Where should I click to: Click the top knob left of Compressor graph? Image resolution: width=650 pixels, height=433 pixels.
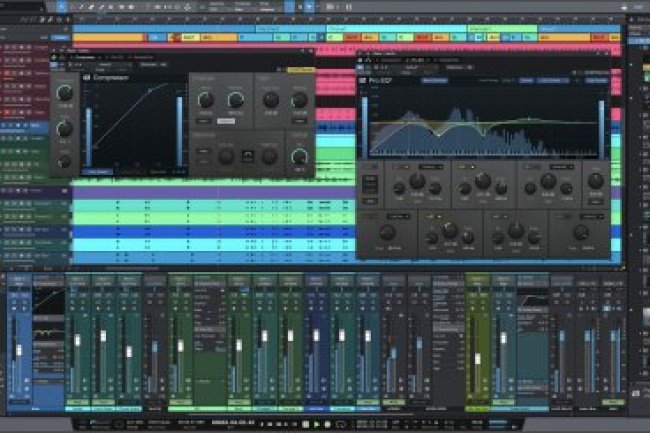[x=64, y=93]
